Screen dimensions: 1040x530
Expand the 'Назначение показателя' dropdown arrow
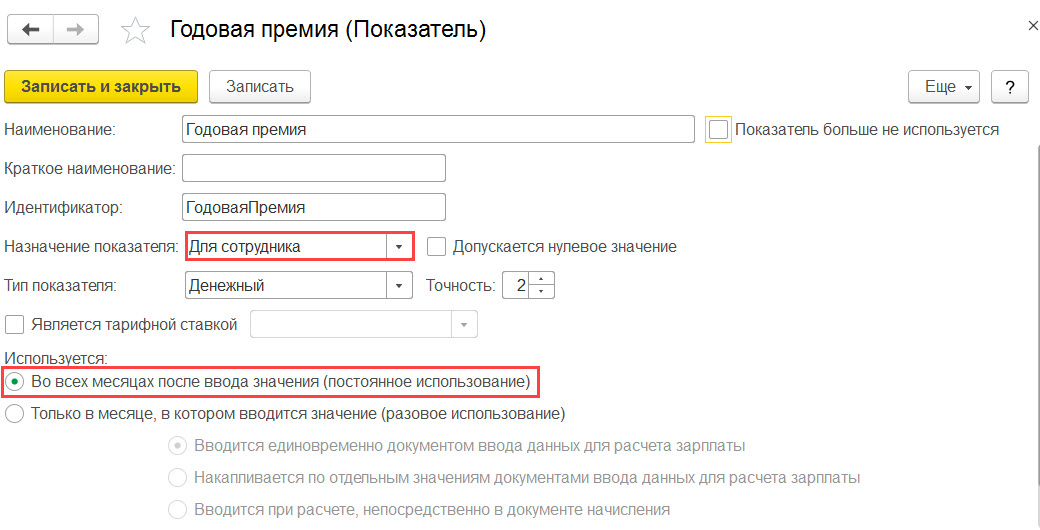399,247
